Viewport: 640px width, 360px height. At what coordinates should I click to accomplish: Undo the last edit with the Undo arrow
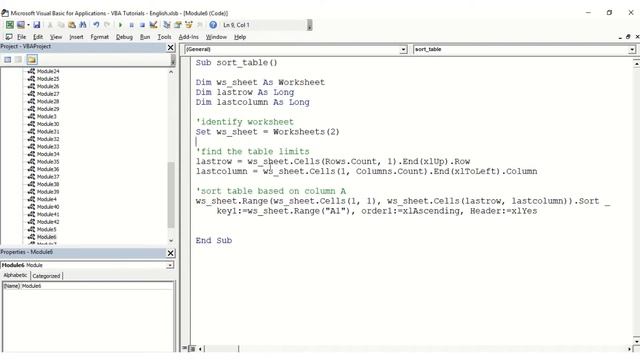point(96,25)
